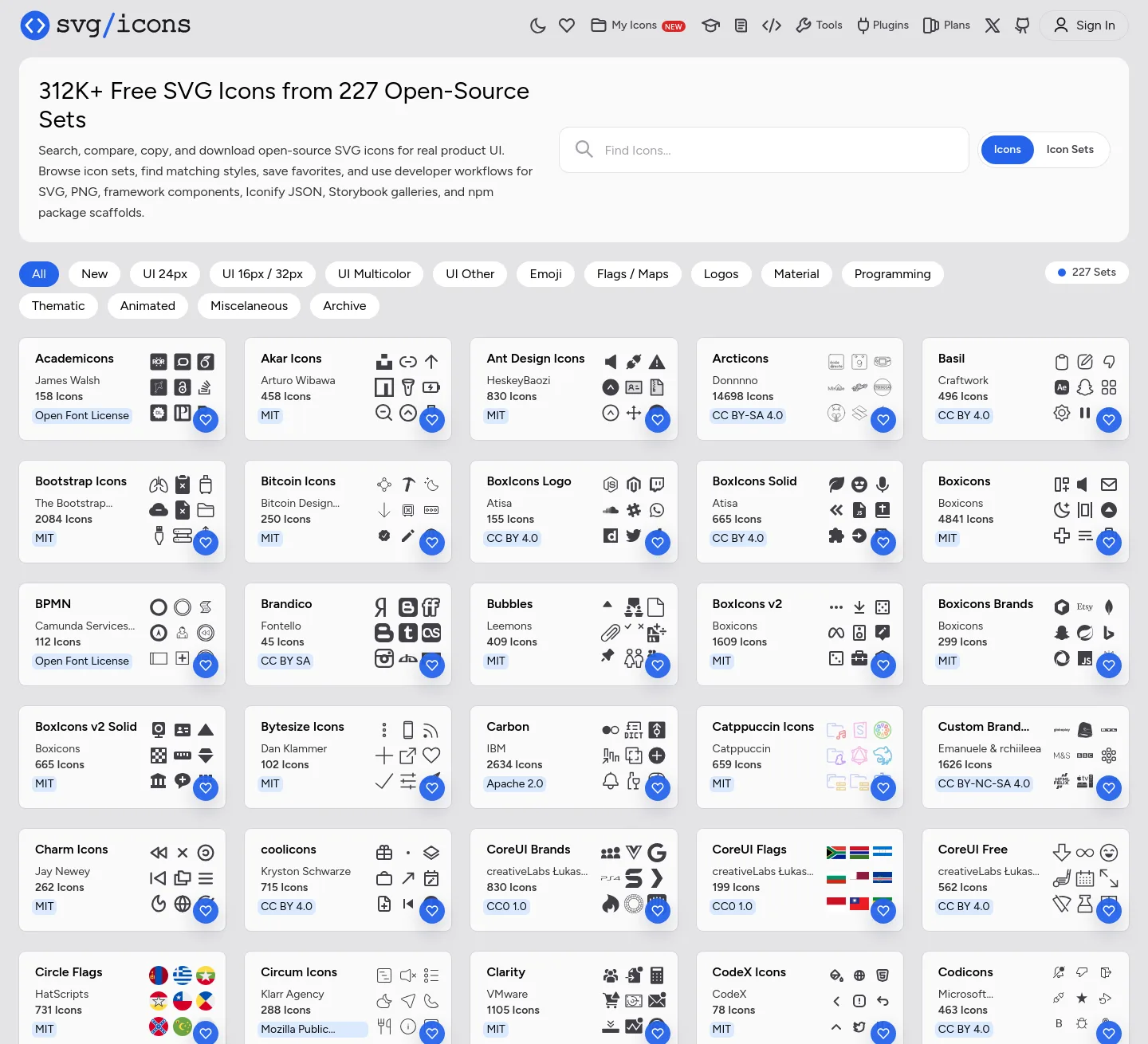
Task: Favorite the Custom Brand set
Action: tap(1109, 788)
